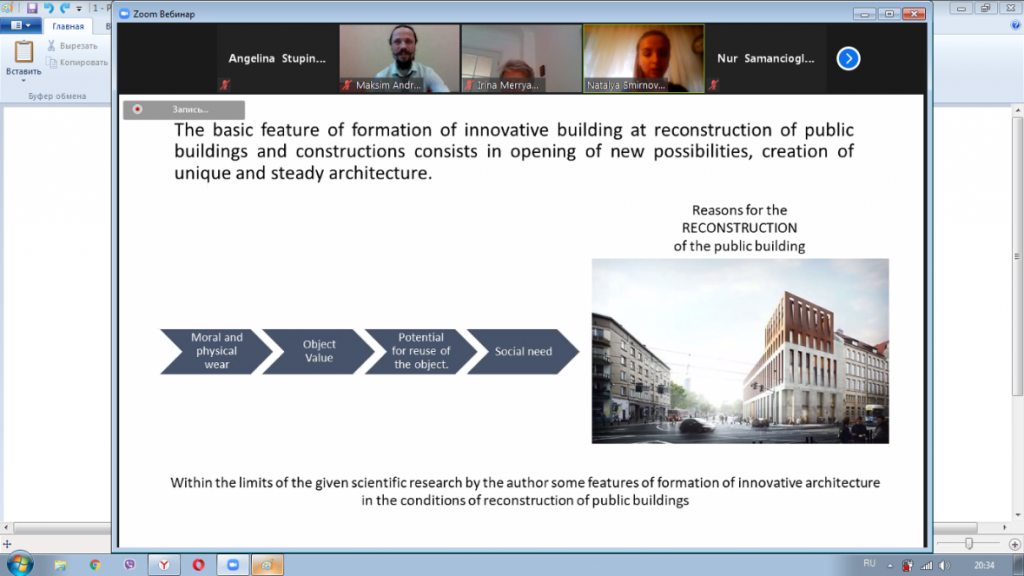Click the volume speaker icon in system tray
The image size is (1024, 576).
pos(943,565)
